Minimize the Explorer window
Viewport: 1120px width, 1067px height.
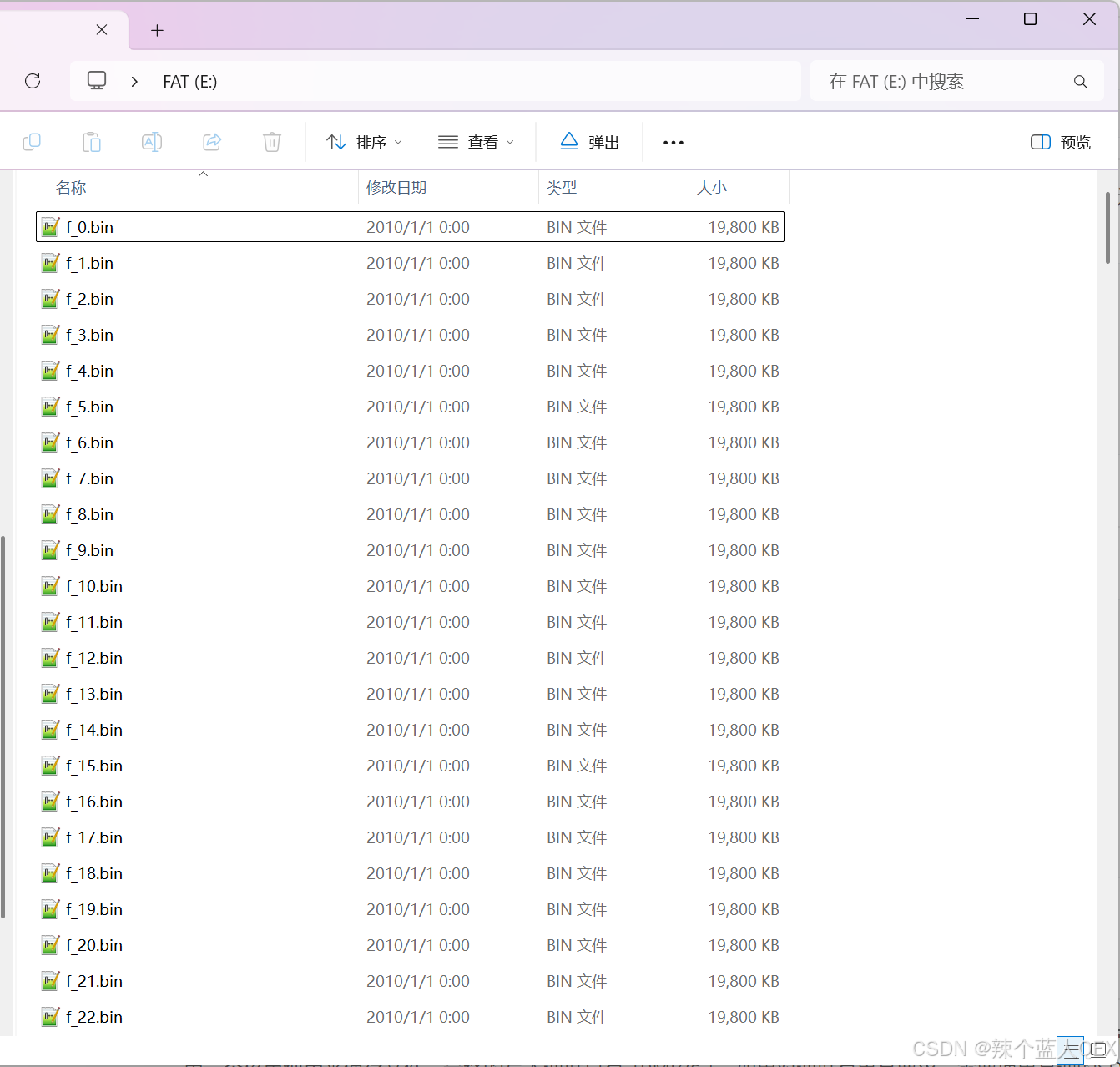pyautogui.click(x=972, y=18)
